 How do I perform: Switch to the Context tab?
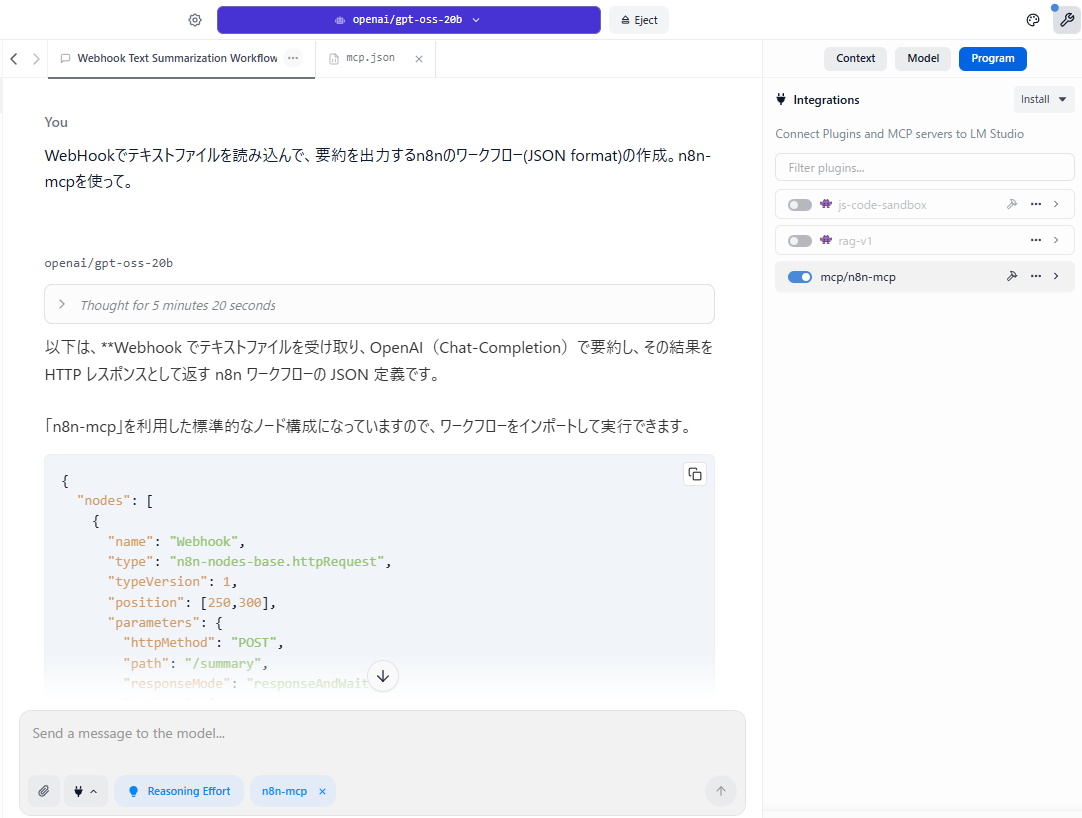pos(855,58)
